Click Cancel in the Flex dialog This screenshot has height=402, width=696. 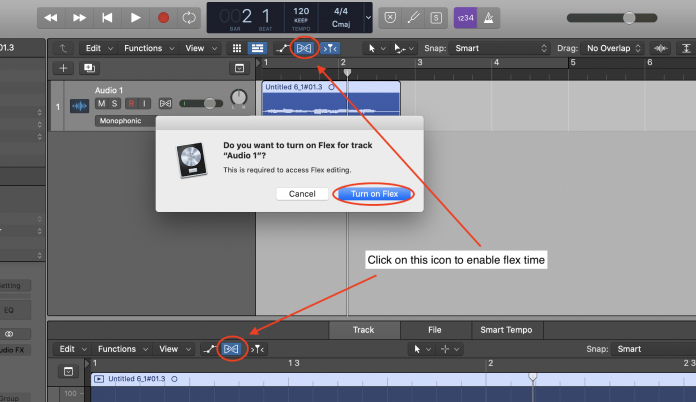(x=302, y=194)
